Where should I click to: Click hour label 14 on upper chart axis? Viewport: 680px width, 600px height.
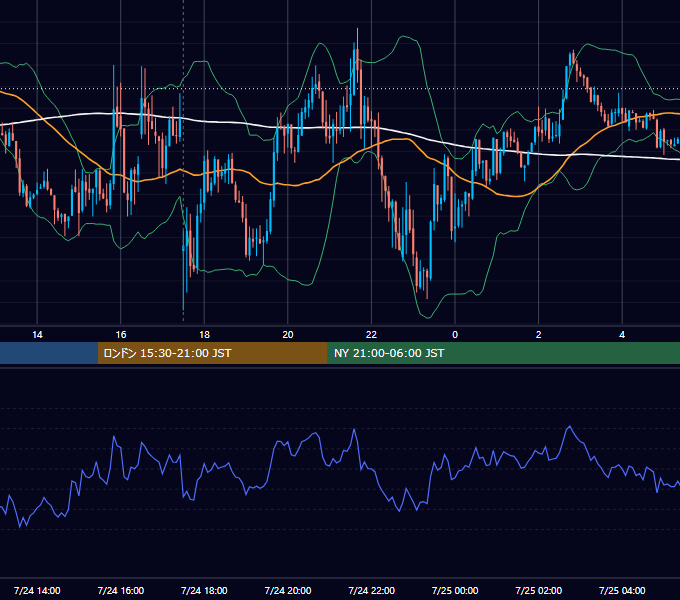tap(37, 335)
